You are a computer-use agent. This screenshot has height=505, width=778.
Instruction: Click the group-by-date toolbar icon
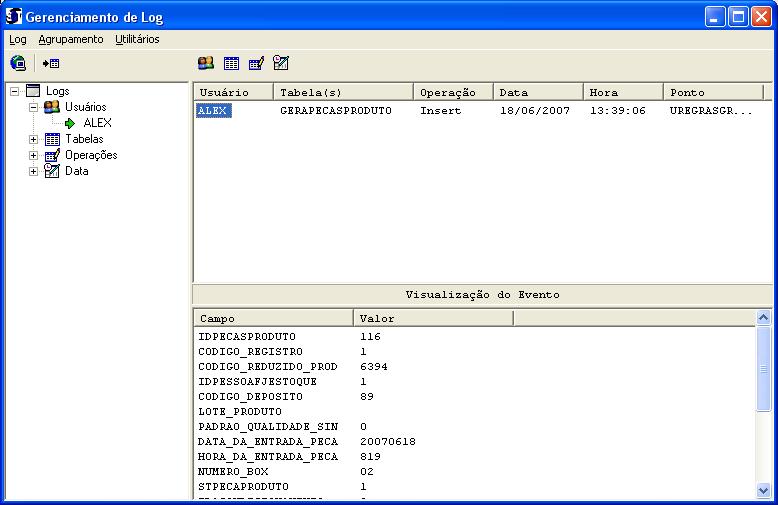281,63
